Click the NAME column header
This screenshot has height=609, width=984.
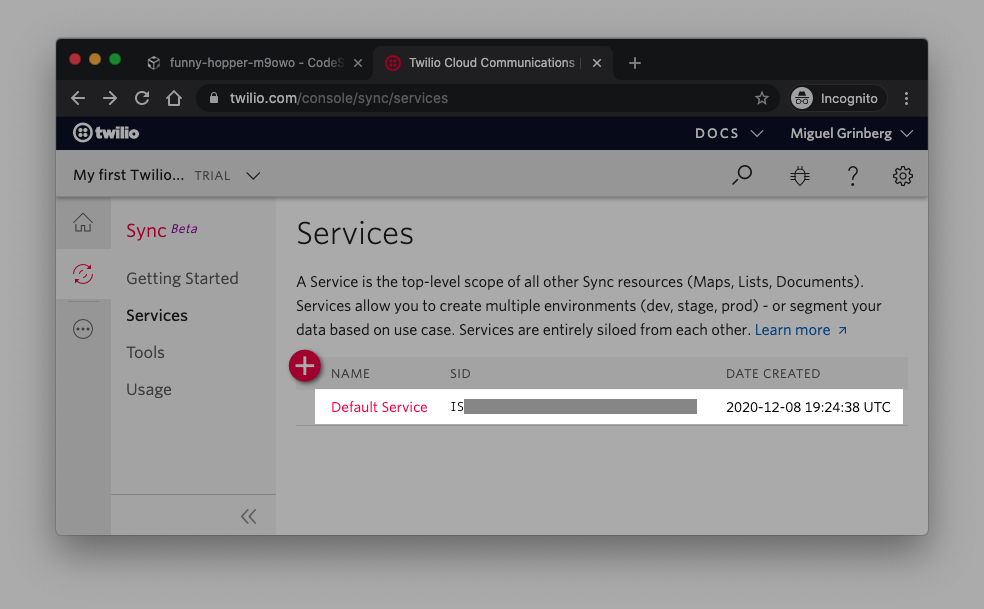[350, 374]
